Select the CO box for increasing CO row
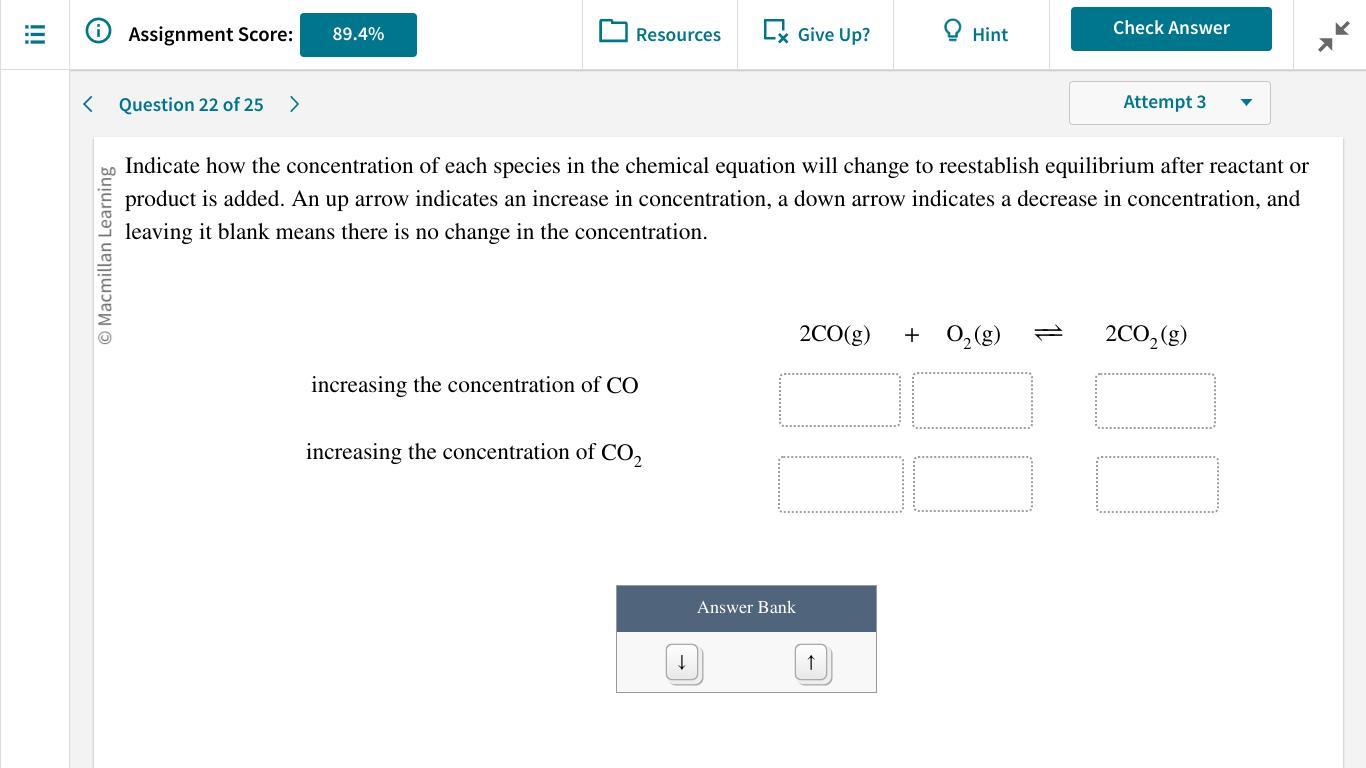 [x=840, y=400]
